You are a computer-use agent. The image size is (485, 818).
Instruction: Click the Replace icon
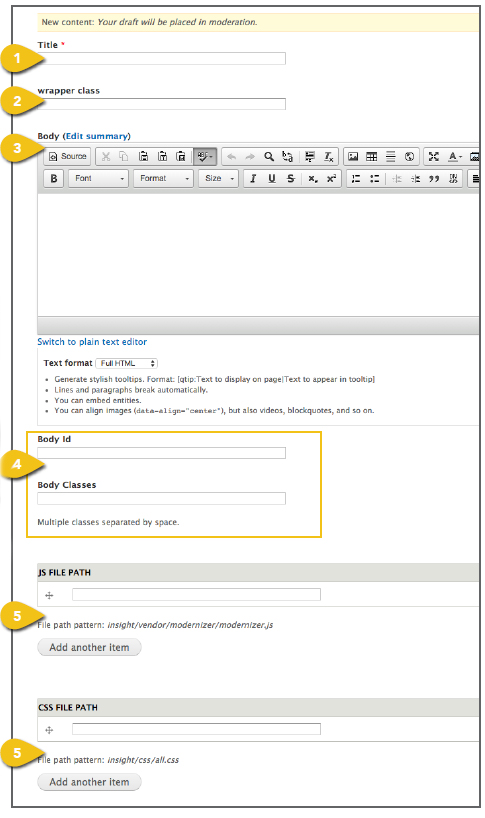coord(287,157)
